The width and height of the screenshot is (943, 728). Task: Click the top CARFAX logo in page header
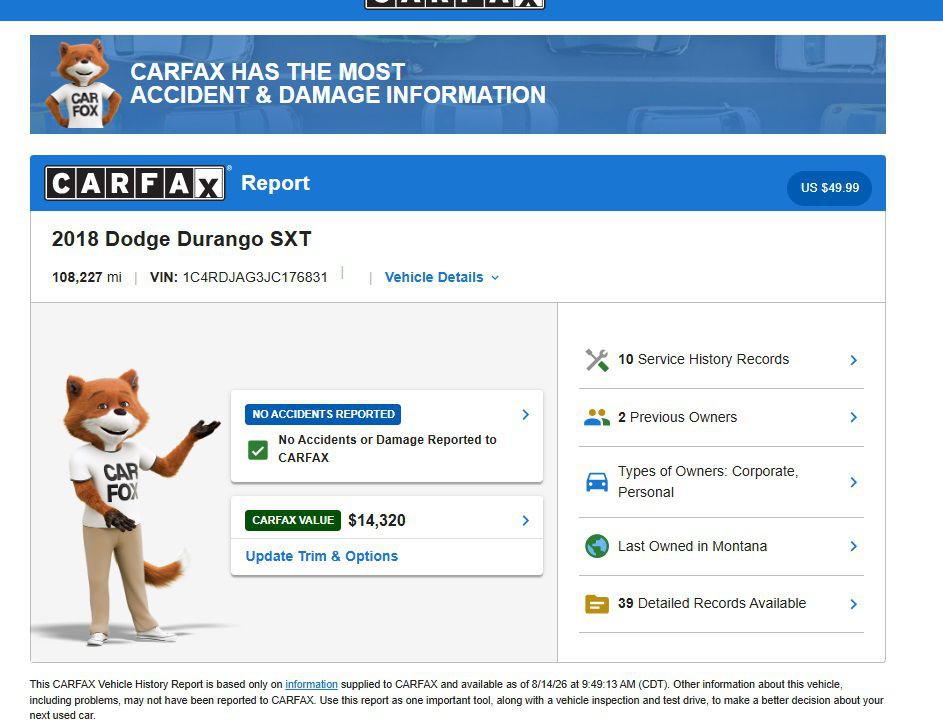(455, 4)
